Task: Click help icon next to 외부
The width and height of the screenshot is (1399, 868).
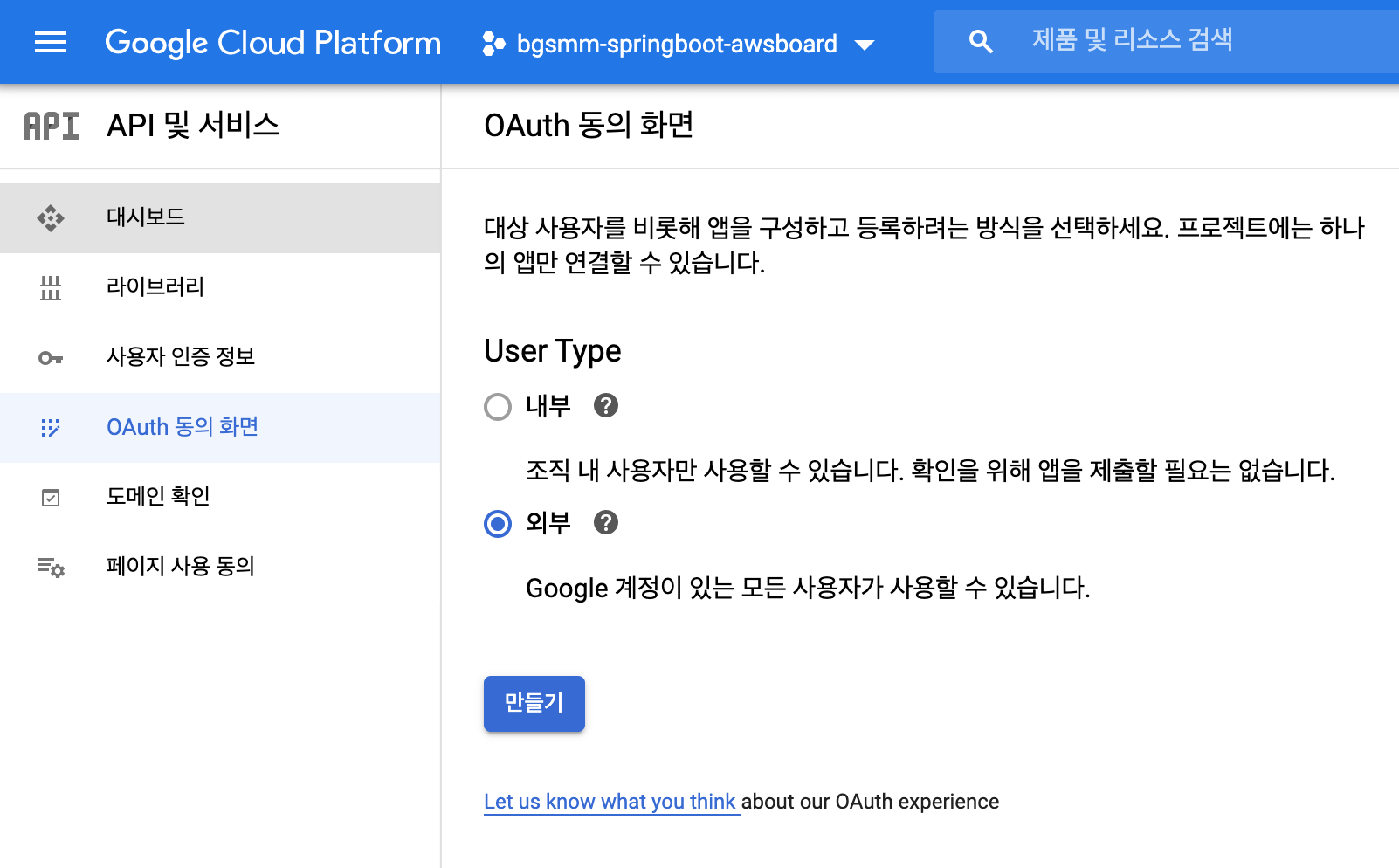Action: pyautogui.click(x=605, y=522)
